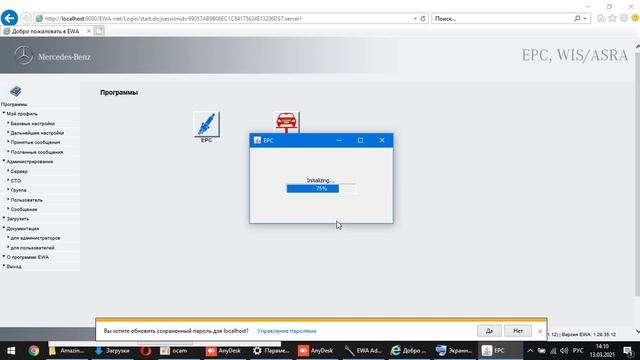Open the taskbar clock and date
Screen dimensions: 640x360
pos(602,351)
